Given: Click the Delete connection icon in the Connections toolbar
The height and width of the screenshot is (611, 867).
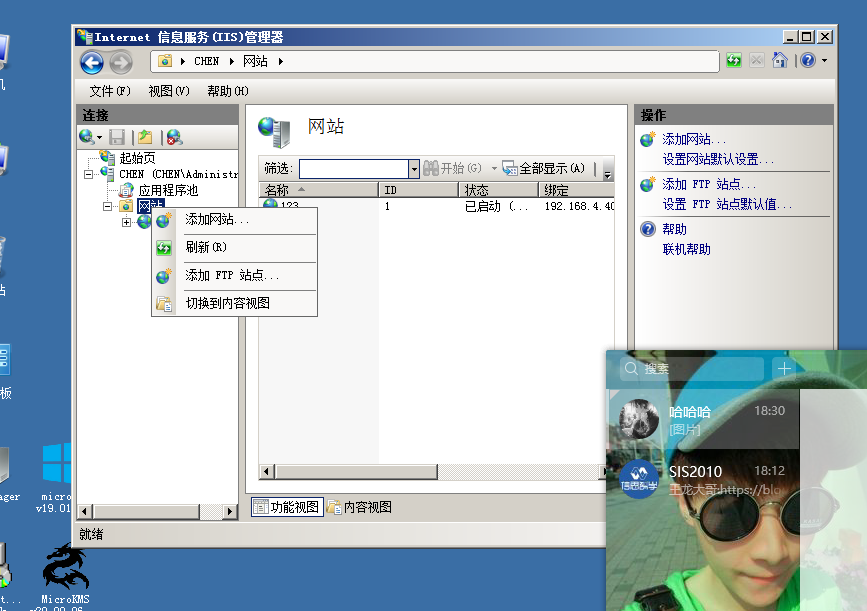Looking at the screenshot, I should tap(175, 137).
